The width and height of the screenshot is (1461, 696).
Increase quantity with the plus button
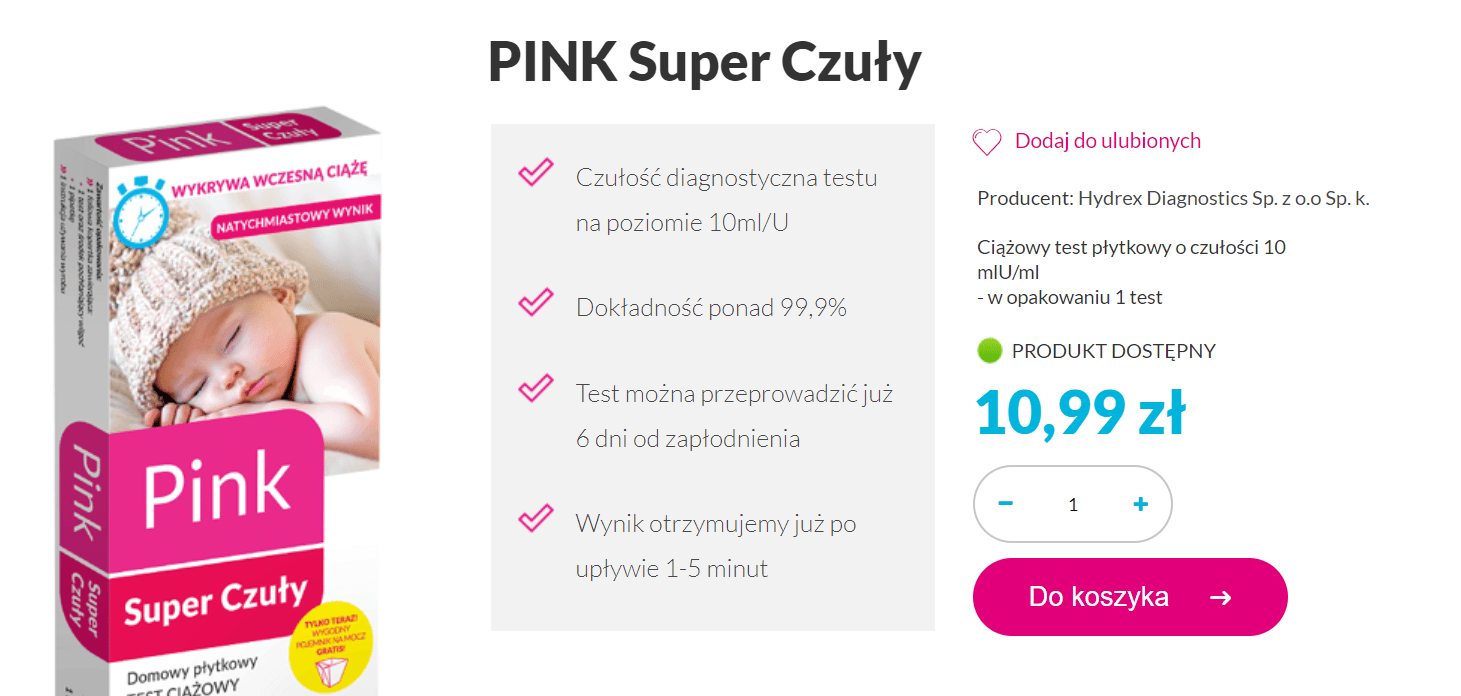(1140, 504)
